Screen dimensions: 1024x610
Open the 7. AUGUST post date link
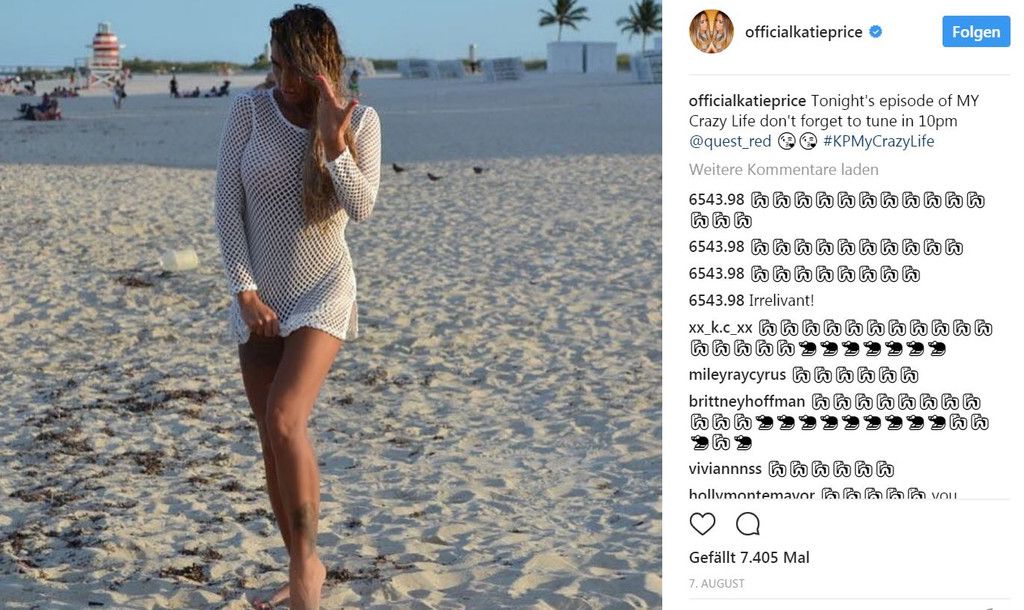tap(716, 584)
